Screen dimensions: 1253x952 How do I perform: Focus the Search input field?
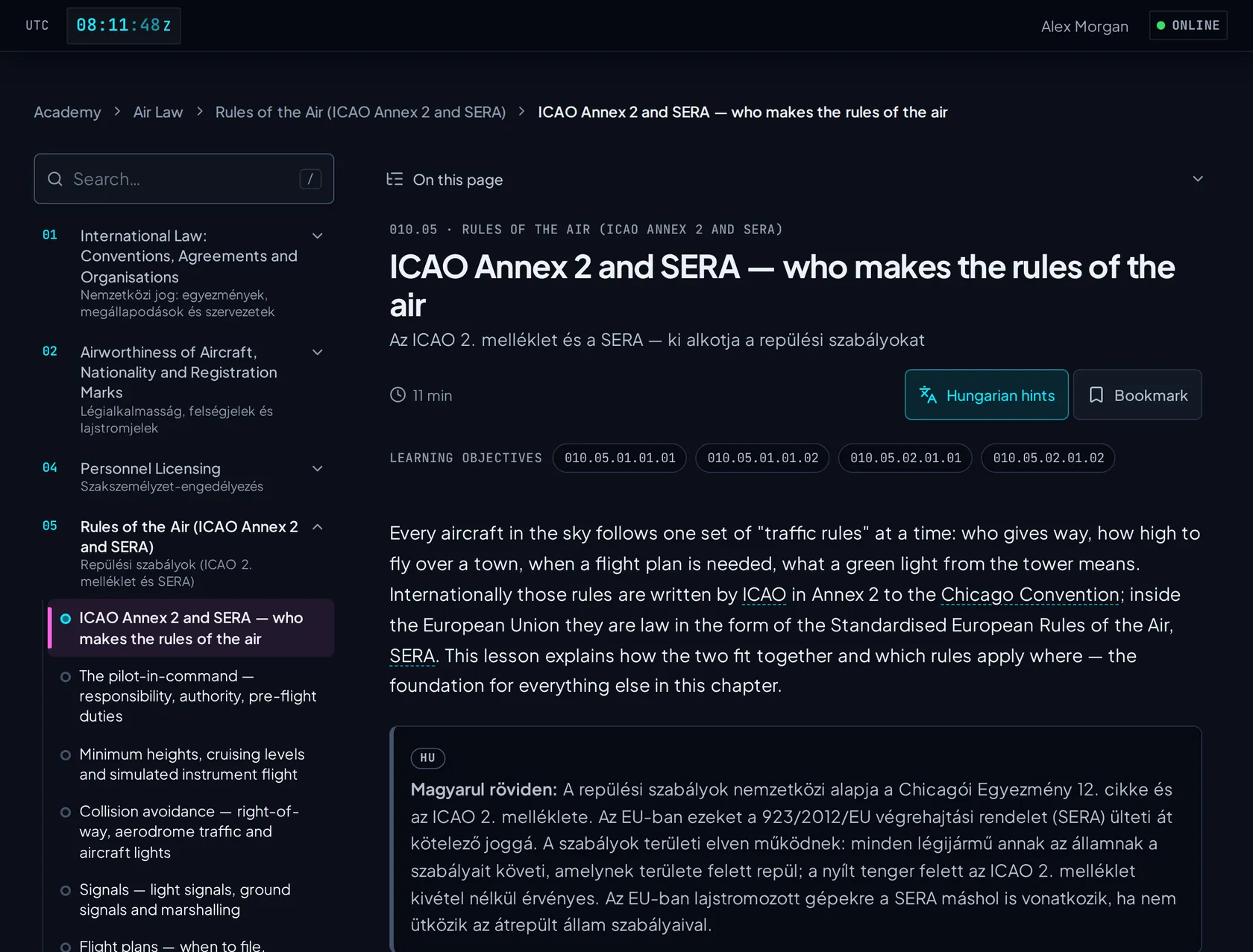click(183, 179)
